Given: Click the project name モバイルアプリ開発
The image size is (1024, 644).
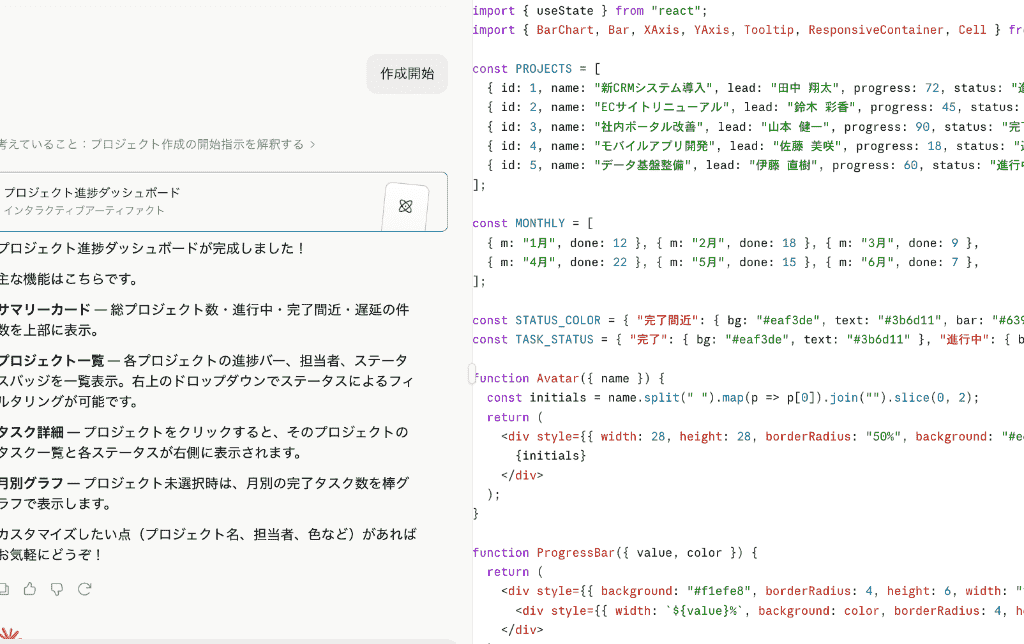Looking at the screenshot, I should click(x=654, y=146).
